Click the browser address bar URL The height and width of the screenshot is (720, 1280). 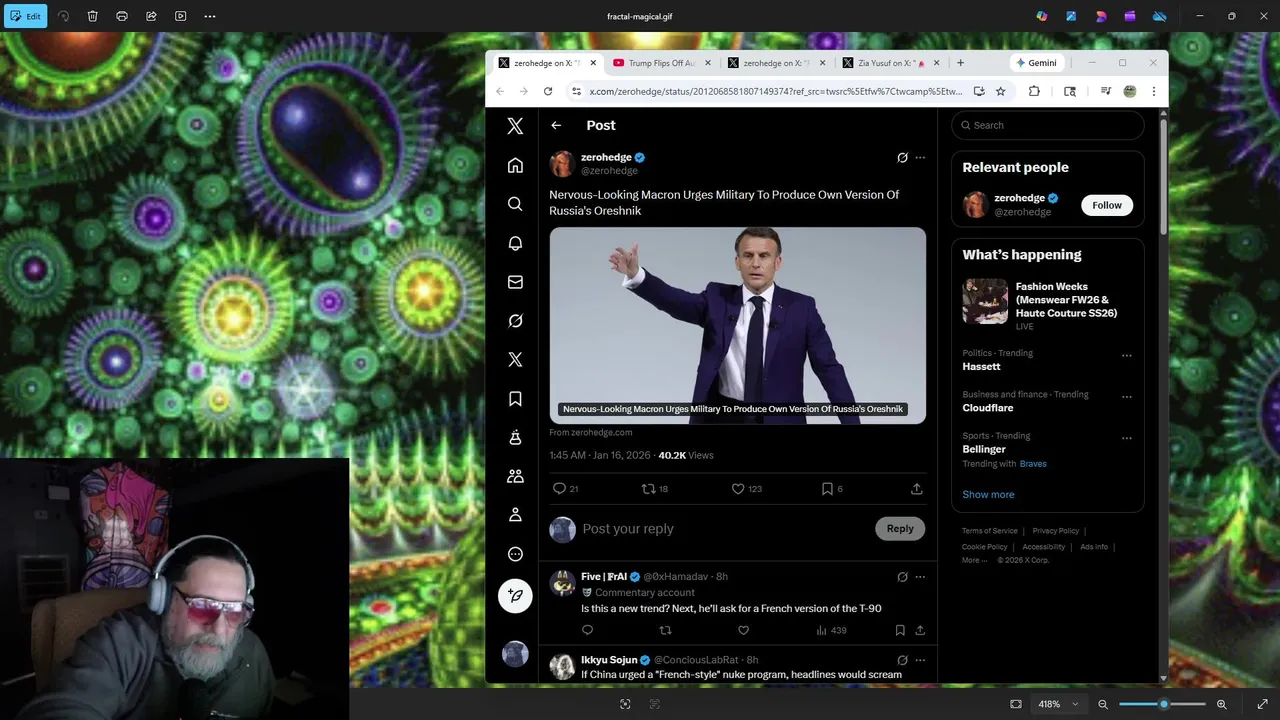pyautogui.click(x=775, y=91)
